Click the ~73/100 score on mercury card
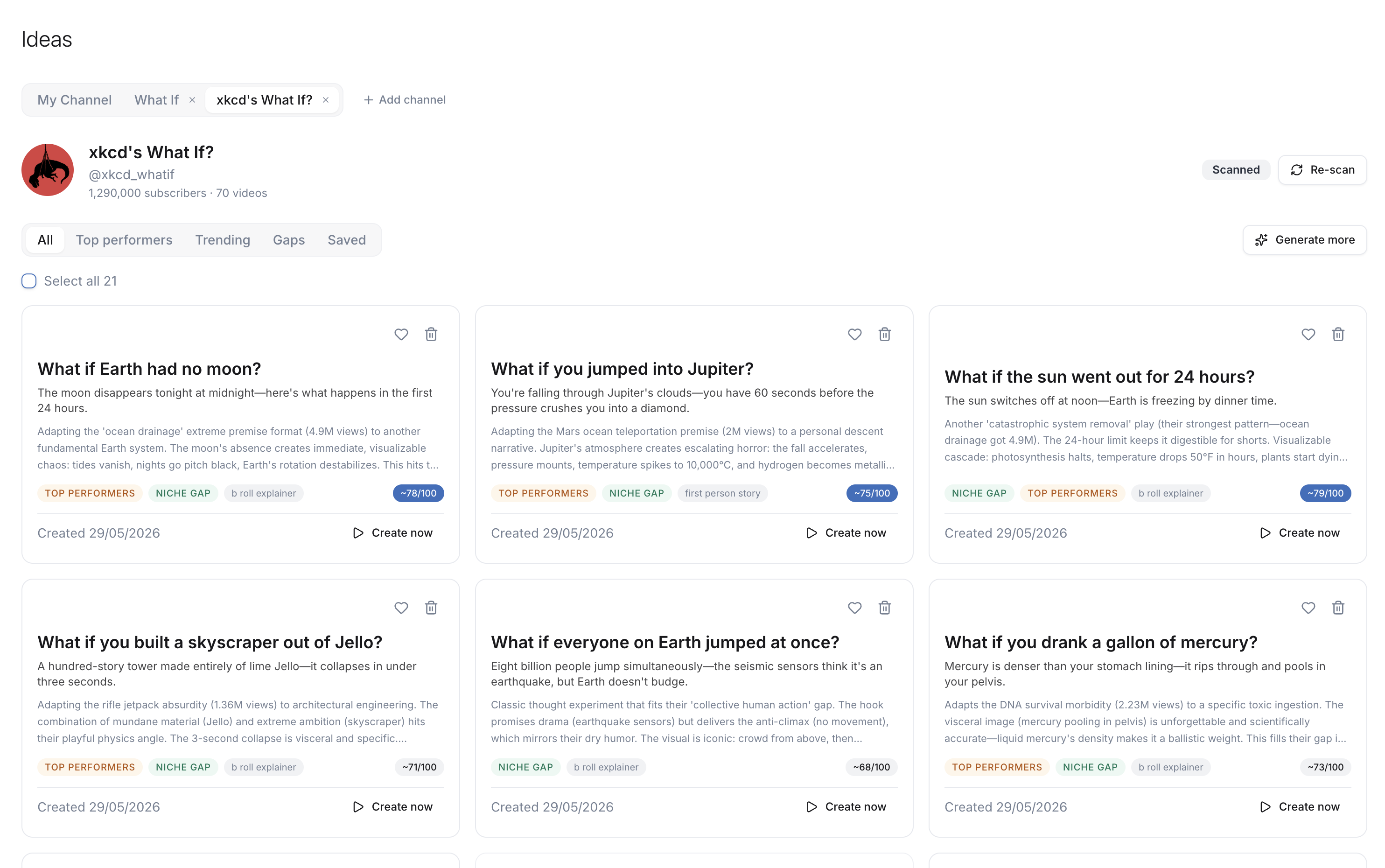Viewport: 1385px width, 868px height. click(x=1325, y=767)
